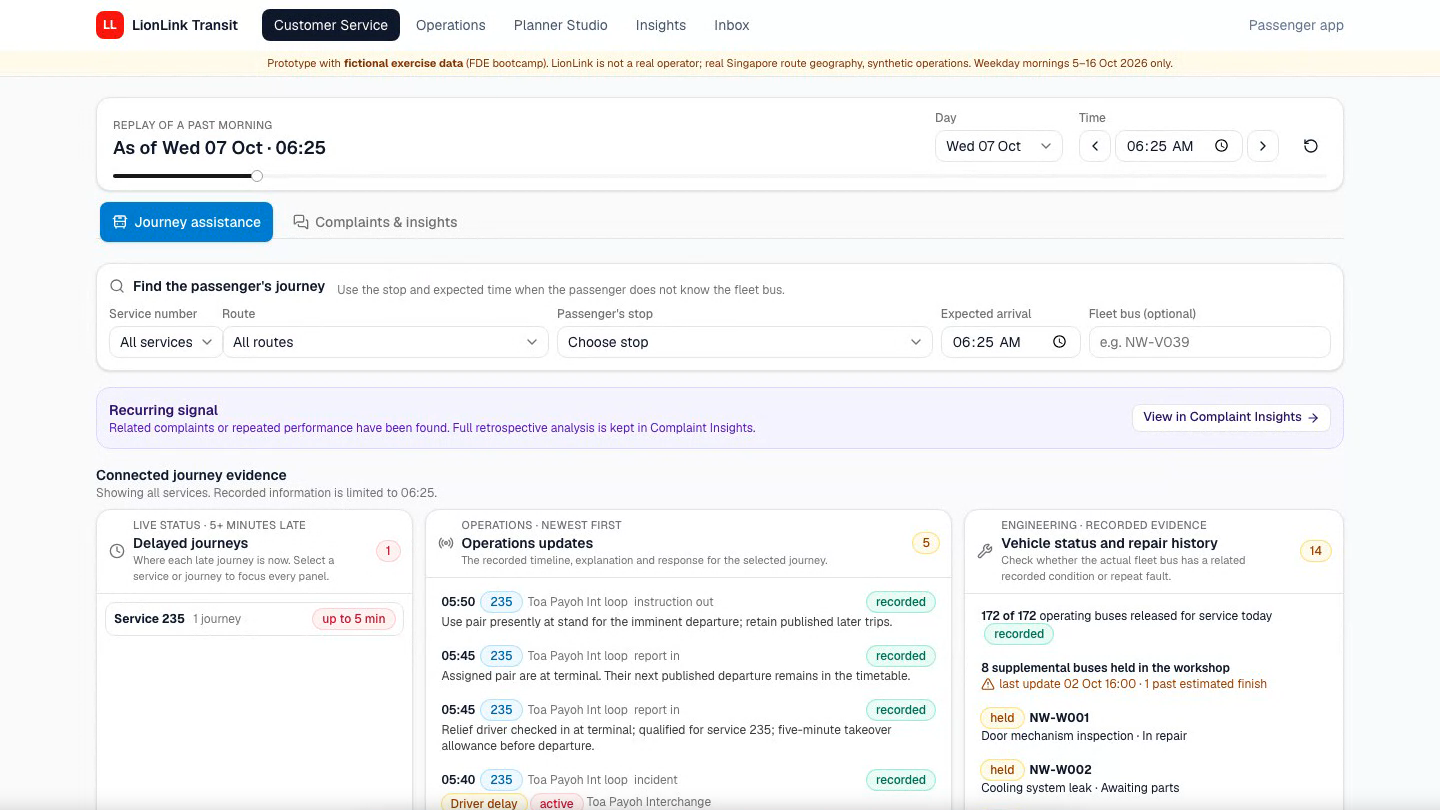Click the clock icon beside Delayed journeys

click(117, 551)
